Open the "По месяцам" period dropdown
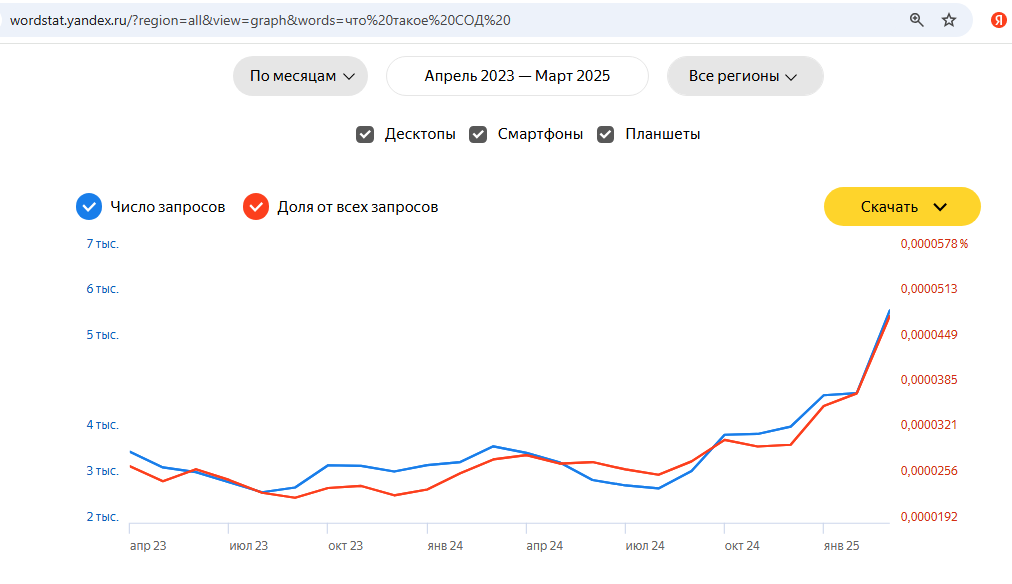The width and height of the screenshot is (1012, 584). click(301, 76)
